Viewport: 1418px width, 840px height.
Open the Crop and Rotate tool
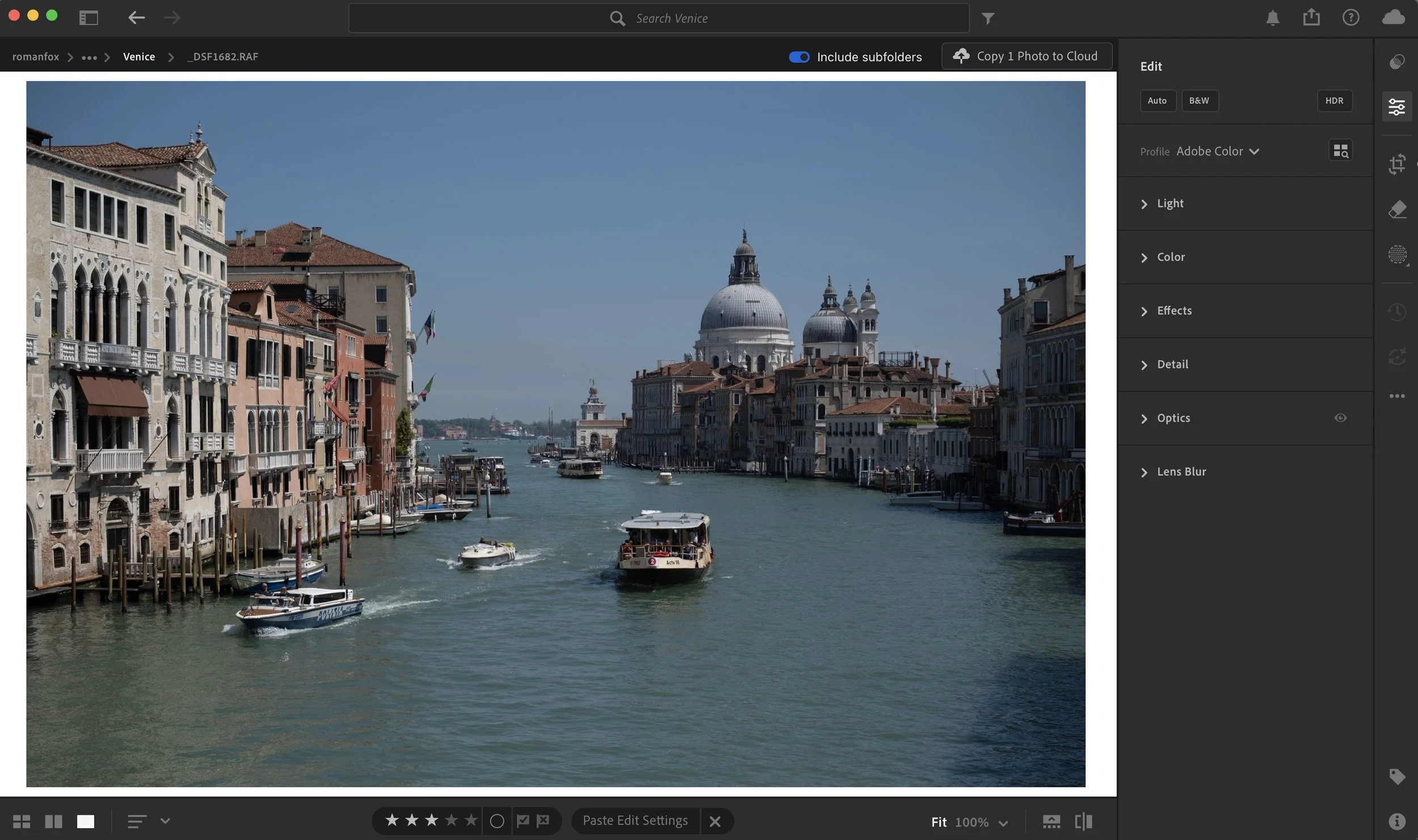tap(1396, 164)
